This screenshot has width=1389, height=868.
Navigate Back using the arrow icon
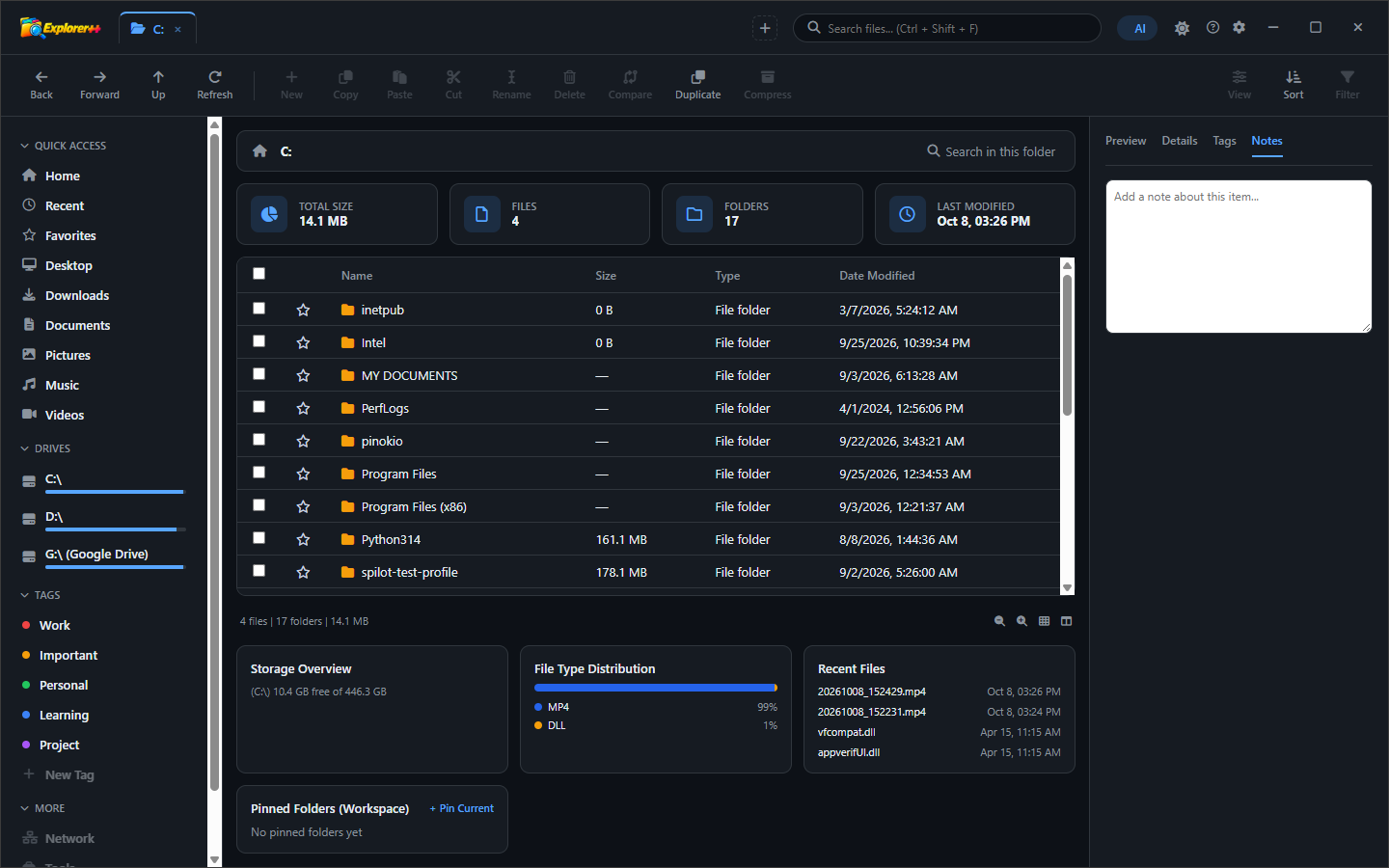click(41, 77)
